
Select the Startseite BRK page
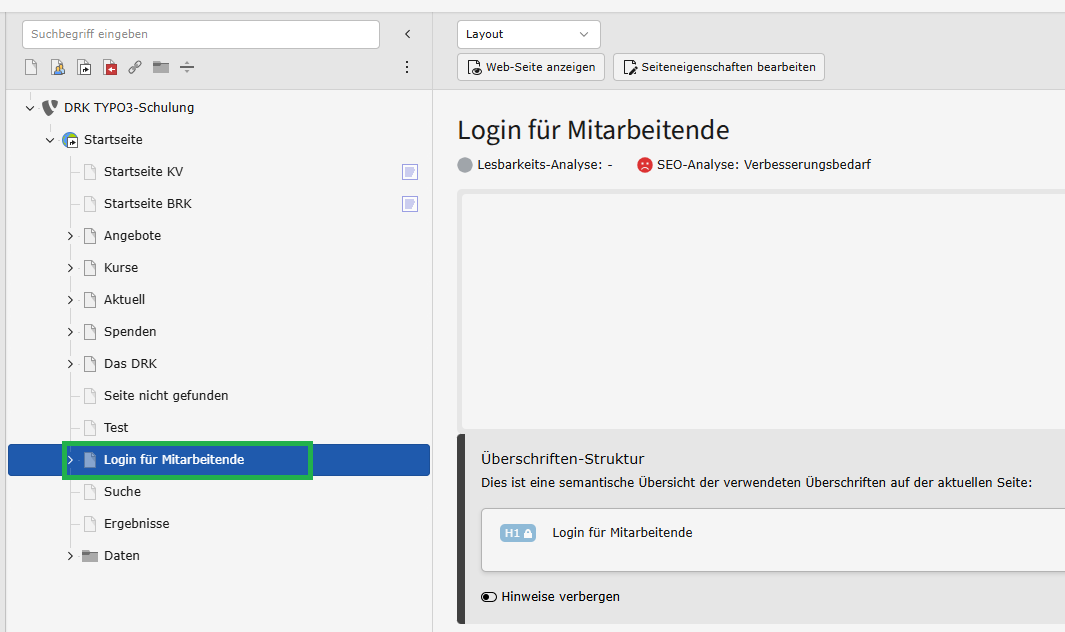tap(147, 204)
